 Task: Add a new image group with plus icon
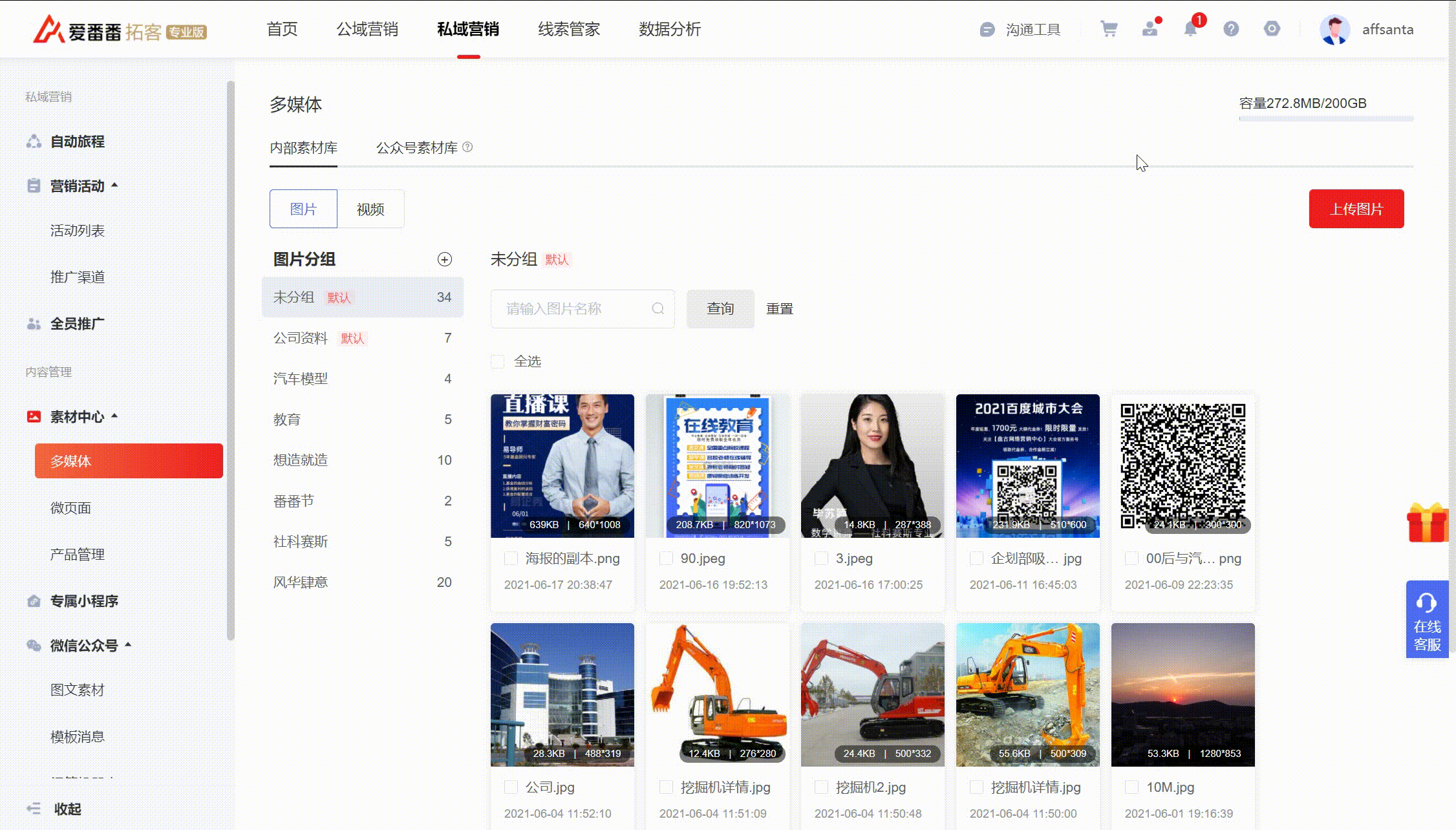445,259
